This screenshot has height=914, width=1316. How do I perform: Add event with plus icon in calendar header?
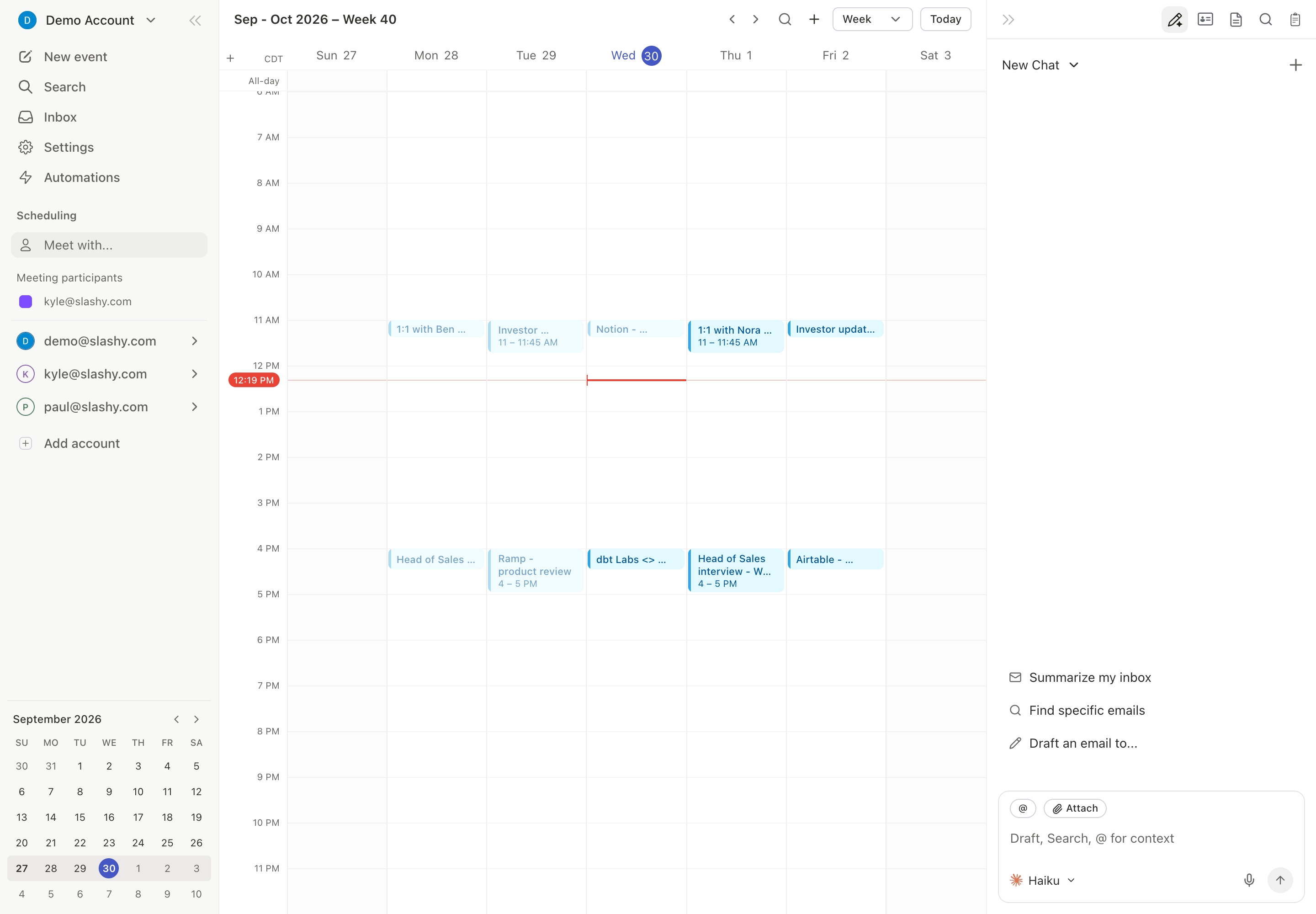point(814,20)
